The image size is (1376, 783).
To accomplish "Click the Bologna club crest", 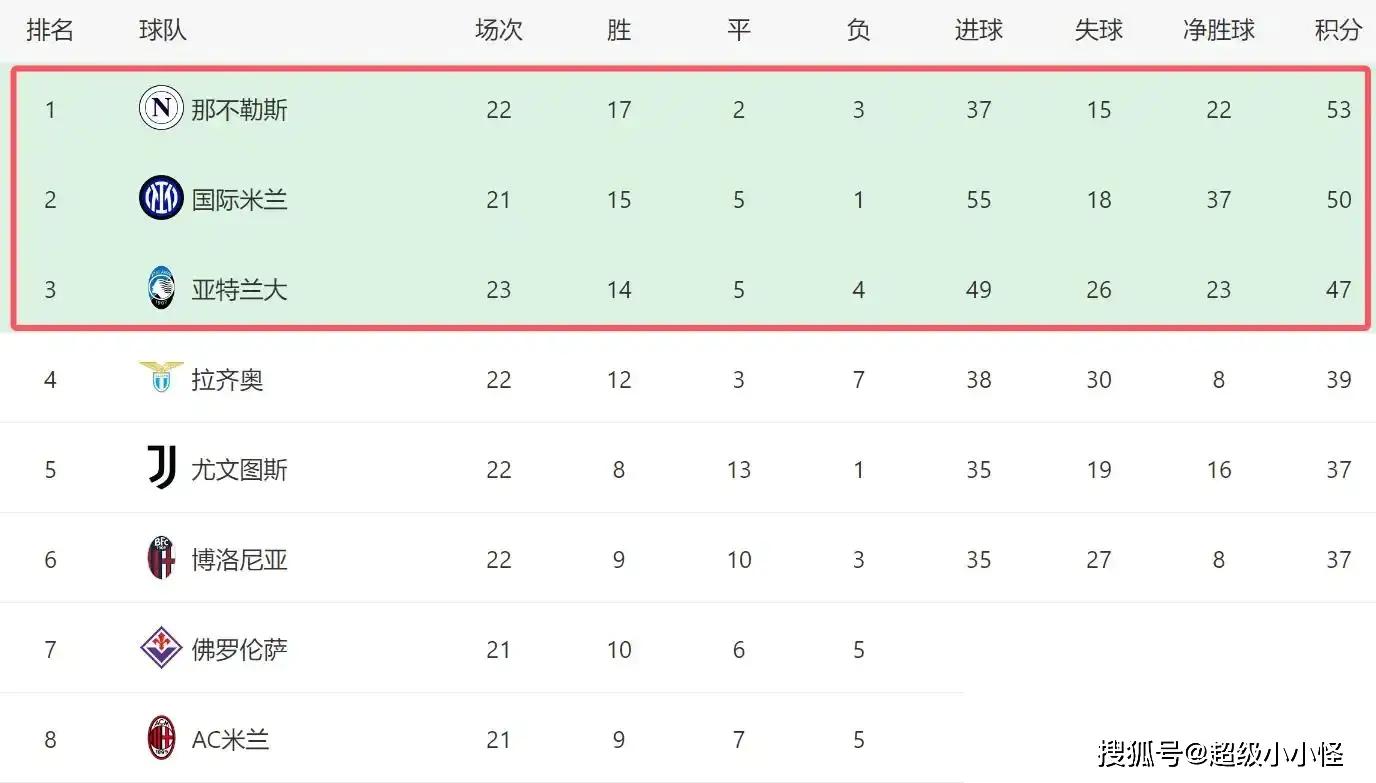I will coord(161,558).
